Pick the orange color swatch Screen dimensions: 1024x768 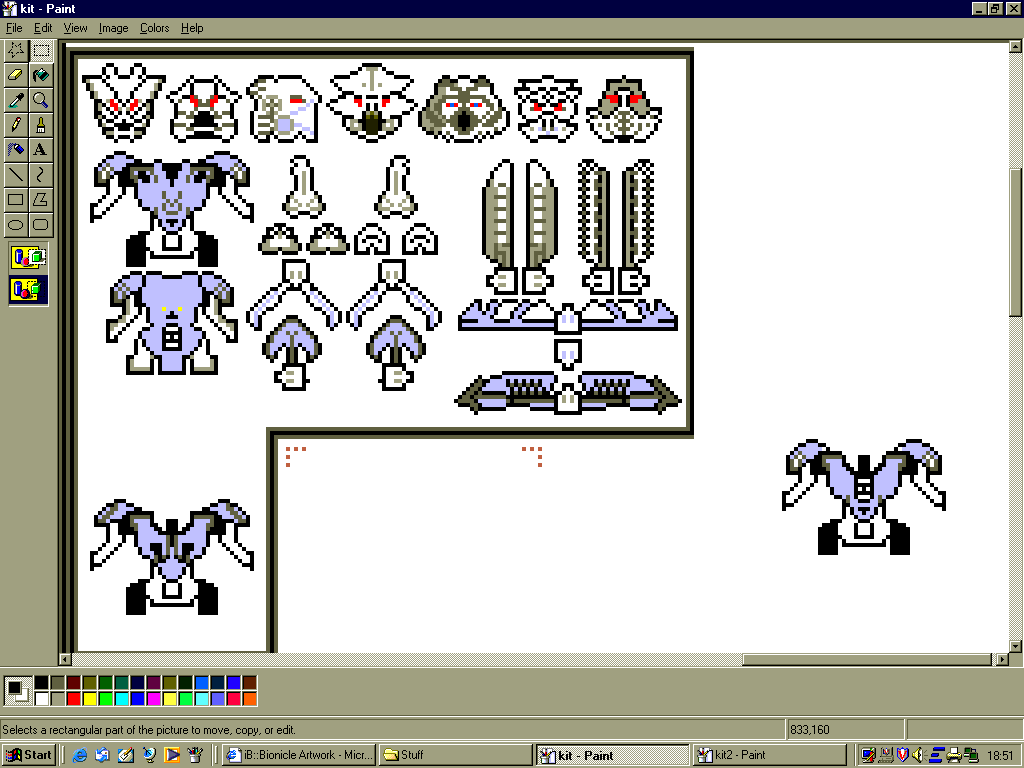(x=249, y=699)
